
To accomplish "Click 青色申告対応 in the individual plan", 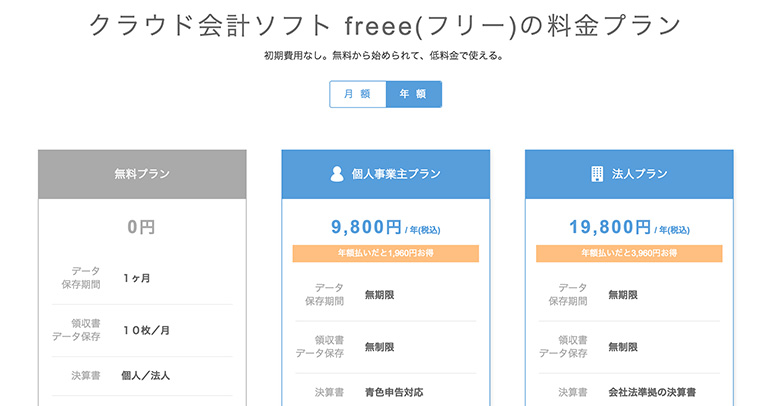I will (x=394, y=391).
